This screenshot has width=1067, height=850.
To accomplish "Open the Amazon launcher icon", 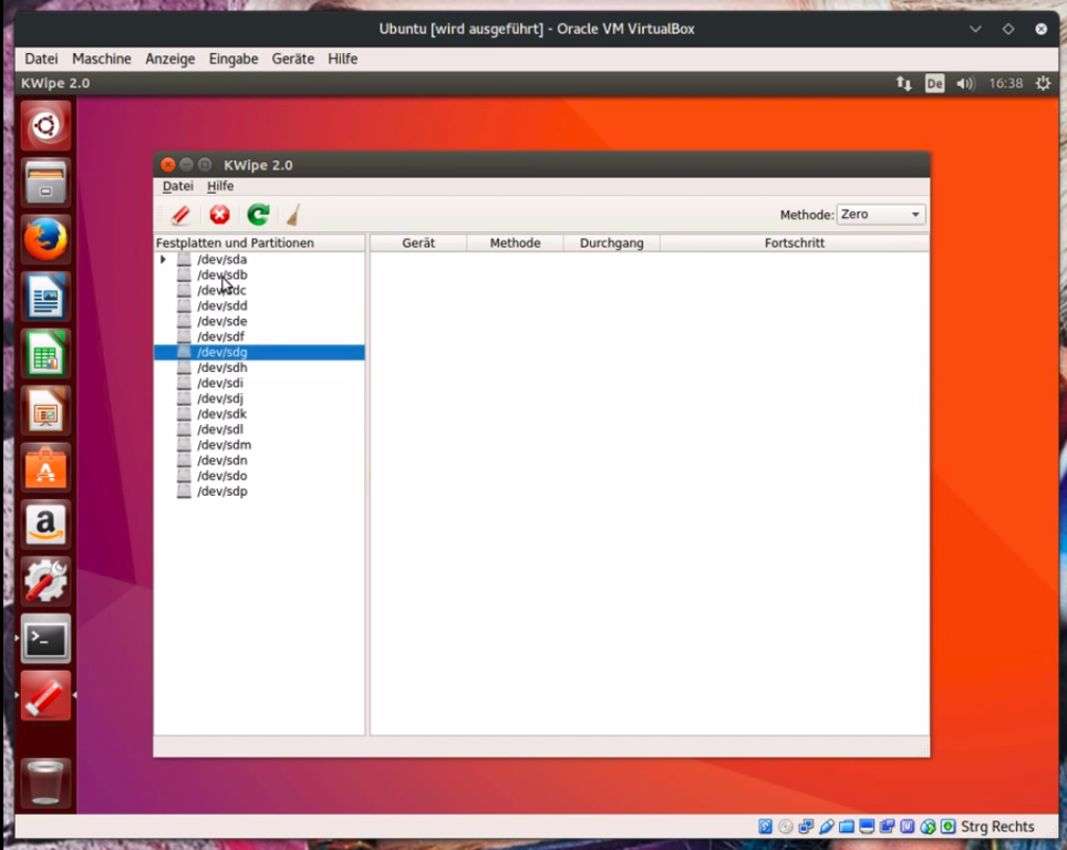I will point(46,525).
